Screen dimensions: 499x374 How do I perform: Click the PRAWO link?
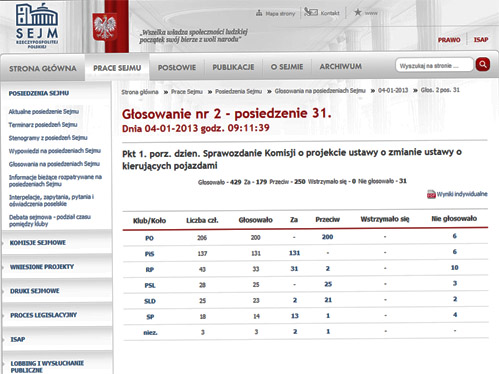coord(449,40)
